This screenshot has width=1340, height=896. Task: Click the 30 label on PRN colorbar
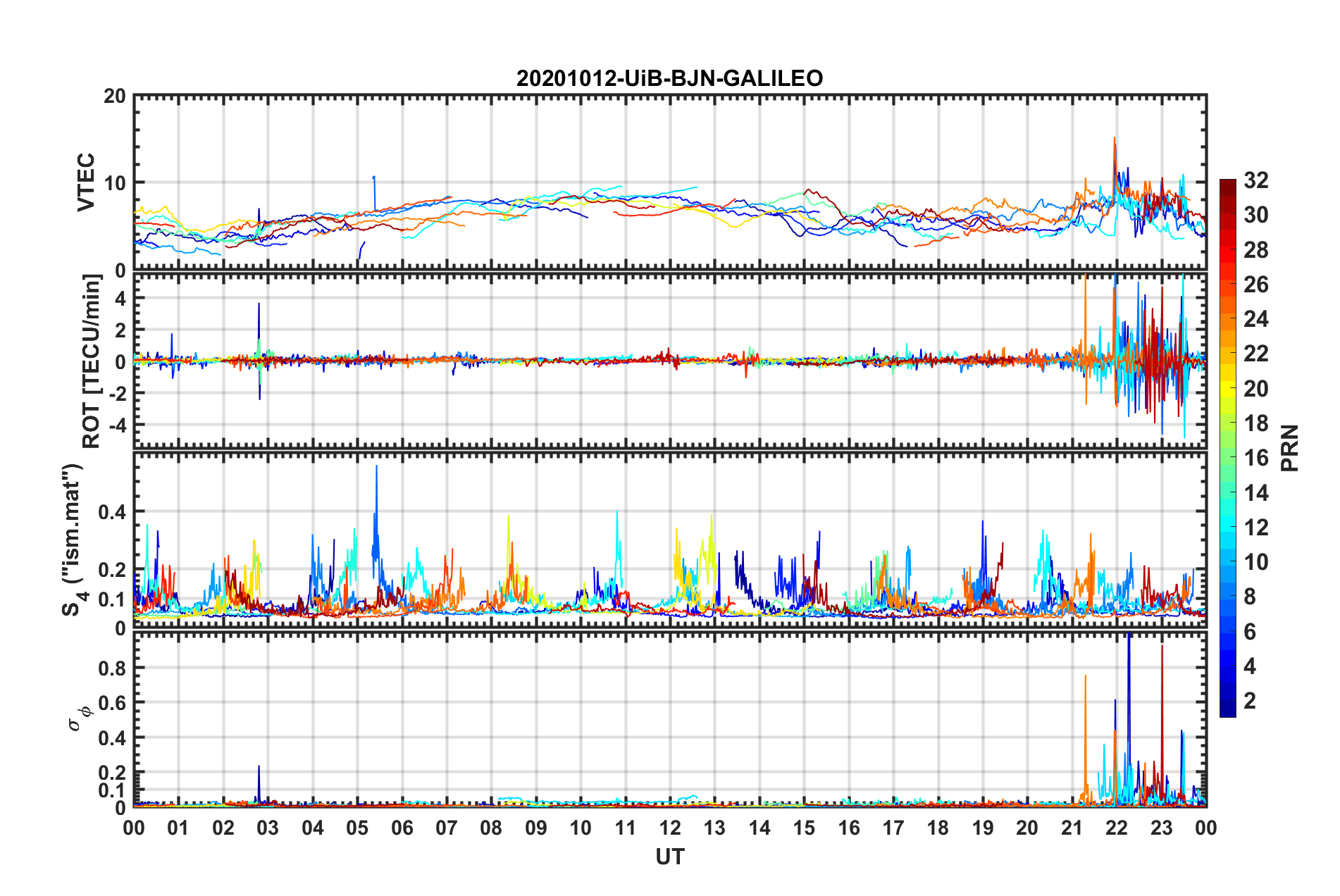coord(1255,215)
